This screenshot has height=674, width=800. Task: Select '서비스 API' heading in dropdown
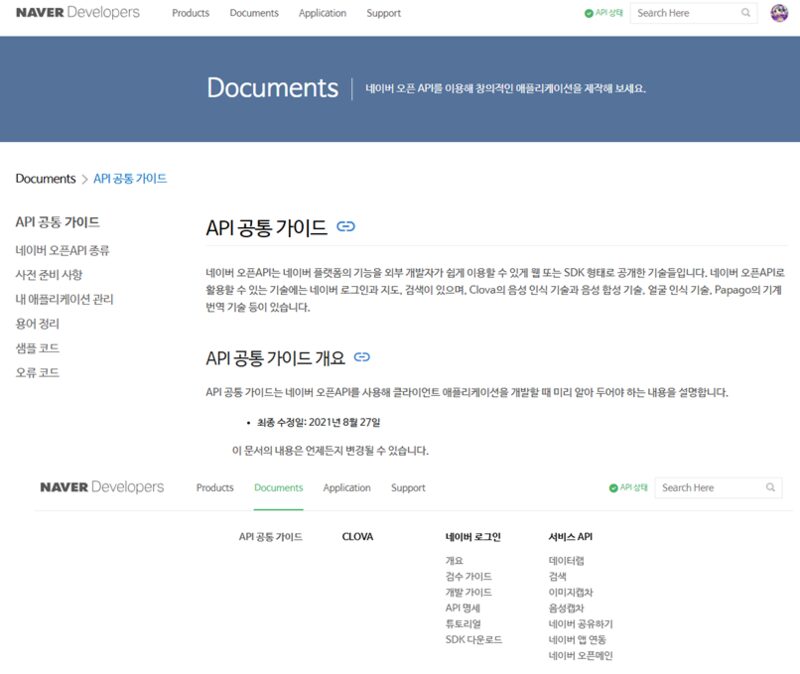(570, 537)
